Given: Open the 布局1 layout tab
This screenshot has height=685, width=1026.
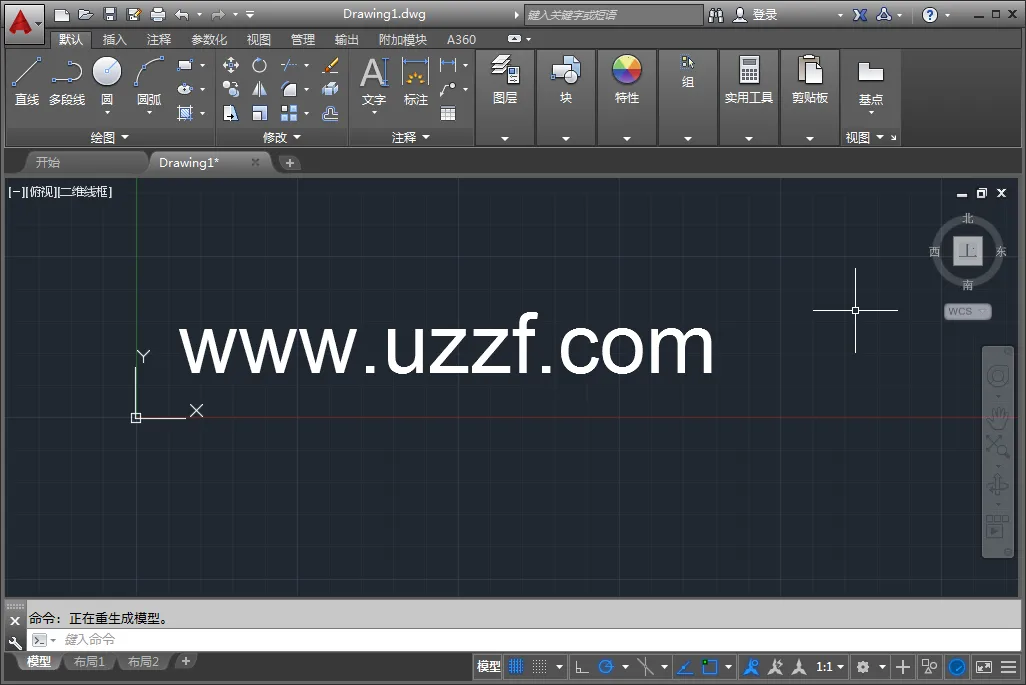Looking at the screenshot, I should click(89, 662).
